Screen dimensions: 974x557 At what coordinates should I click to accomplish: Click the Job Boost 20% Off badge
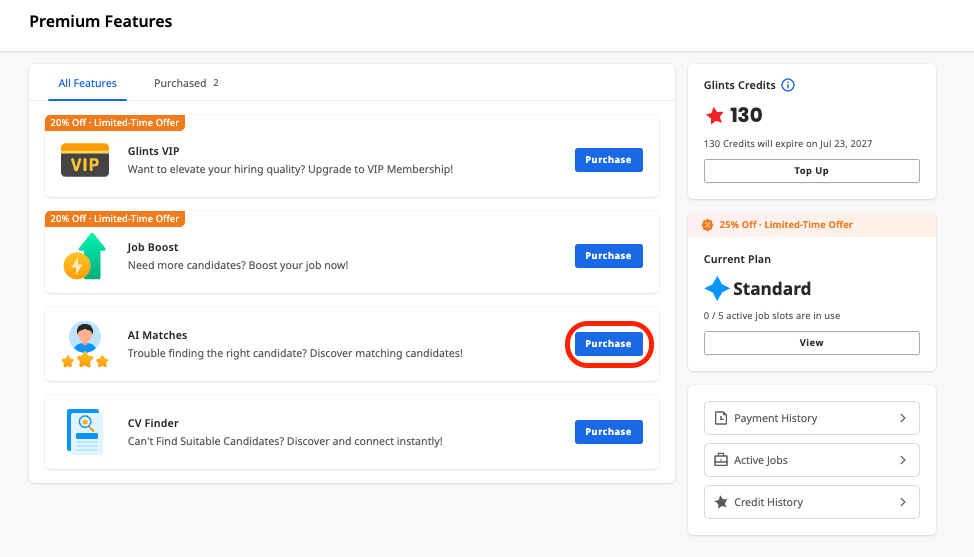click(x=115, y=219)
